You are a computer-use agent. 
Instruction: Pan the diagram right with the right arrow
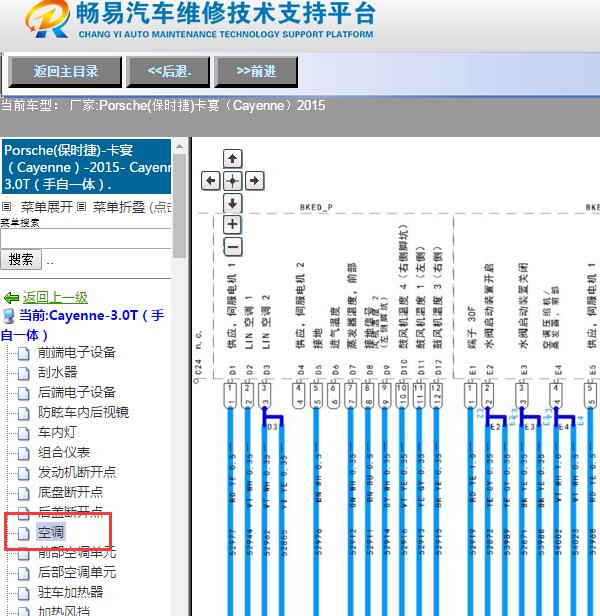point(254,181)
